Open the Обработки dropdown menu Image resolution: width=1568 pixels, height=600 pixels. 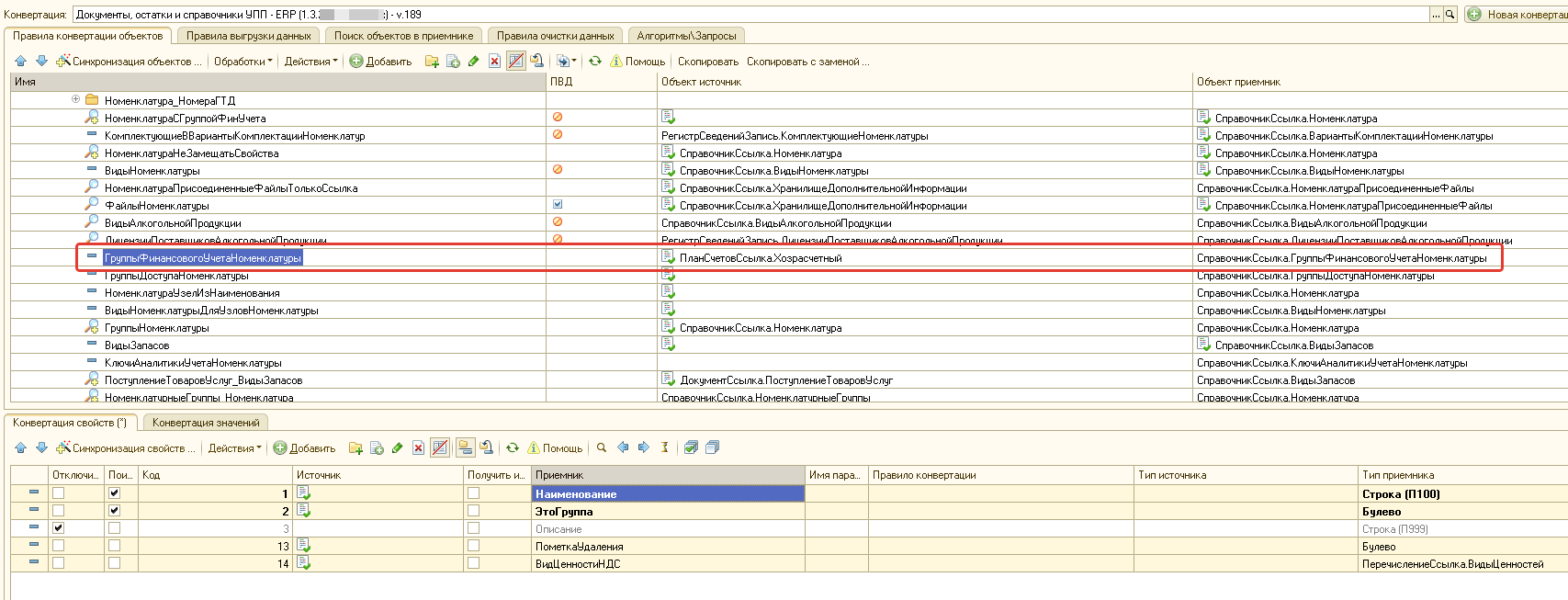[x=243, y=62]
